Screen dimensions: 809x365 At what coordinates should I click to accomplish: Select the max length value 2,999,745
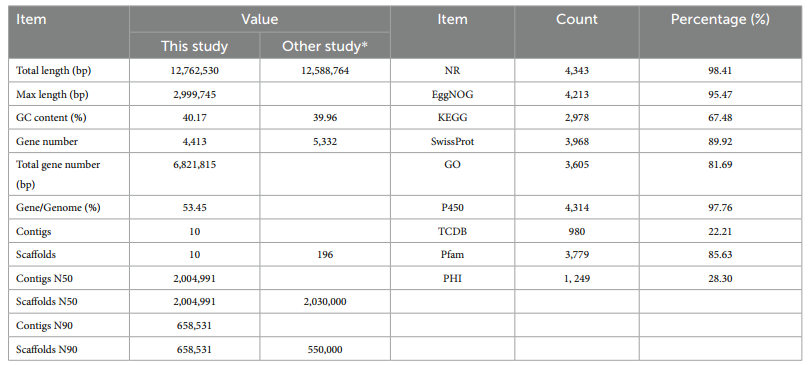(x=195, y=94)
